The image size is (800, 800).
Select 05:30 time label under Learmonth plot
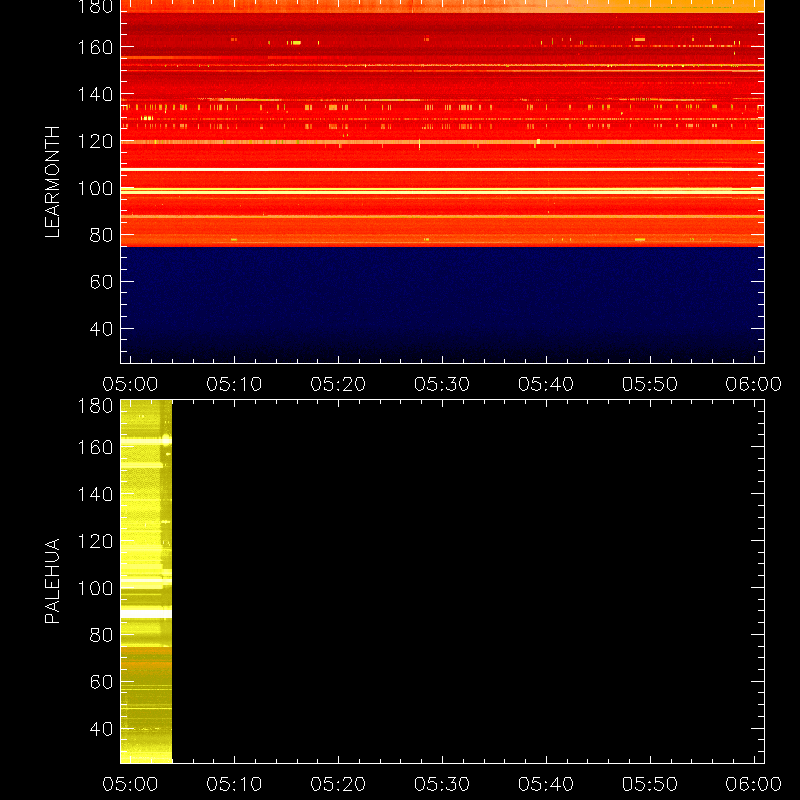coord(442,384)
